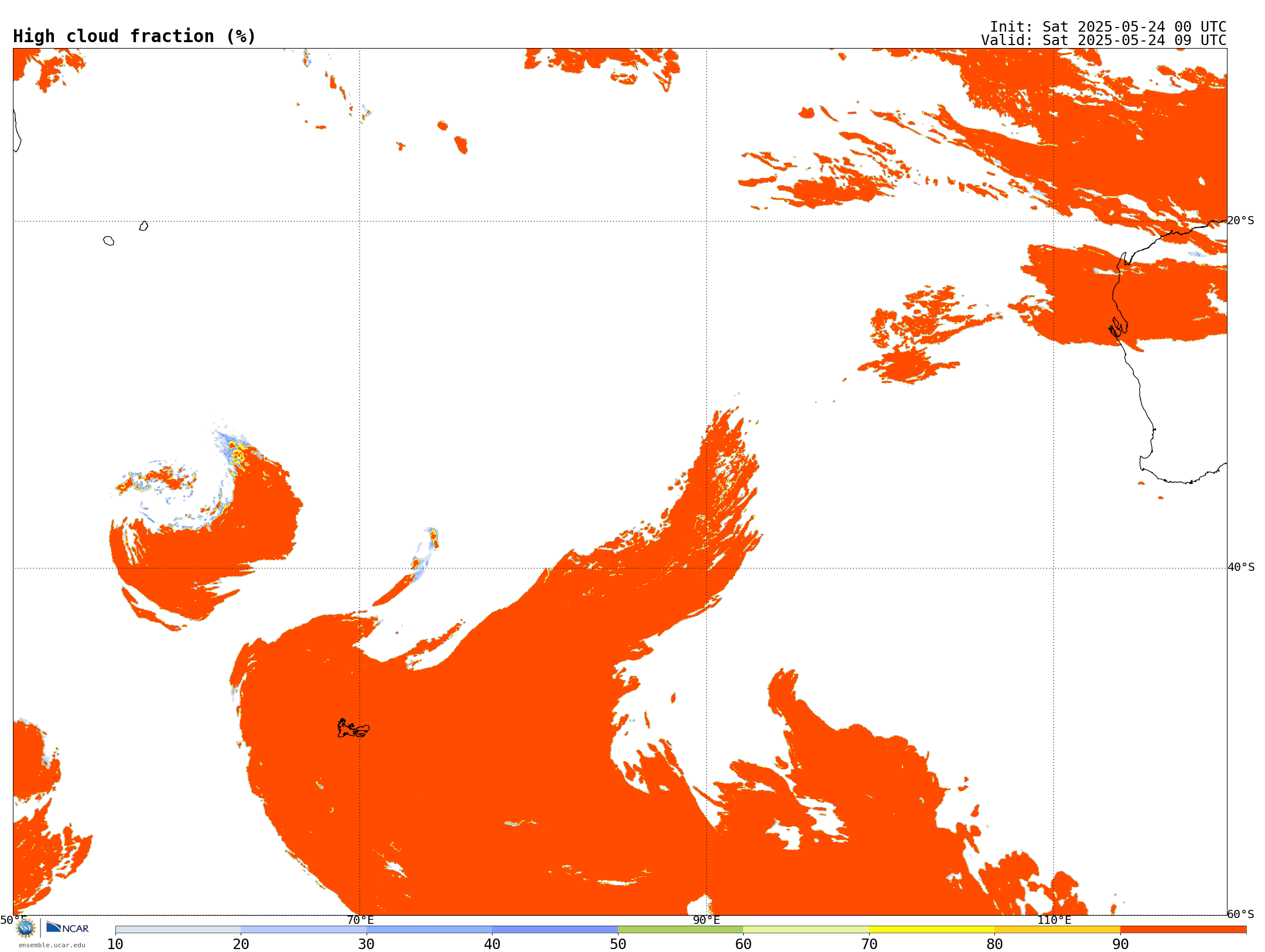Click the 'High cloud fraction (%)' title

(x=135, y=36)
